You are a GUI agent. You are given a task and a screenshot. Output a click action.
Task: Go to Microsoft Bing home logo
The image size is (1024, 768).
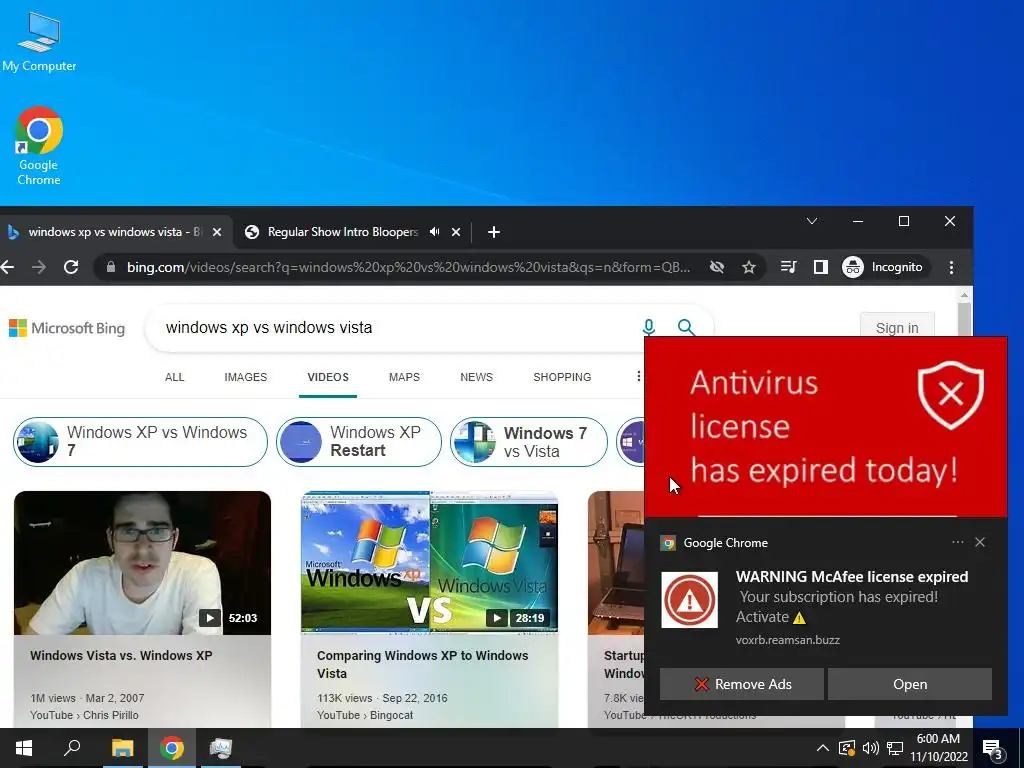(67, 328)
